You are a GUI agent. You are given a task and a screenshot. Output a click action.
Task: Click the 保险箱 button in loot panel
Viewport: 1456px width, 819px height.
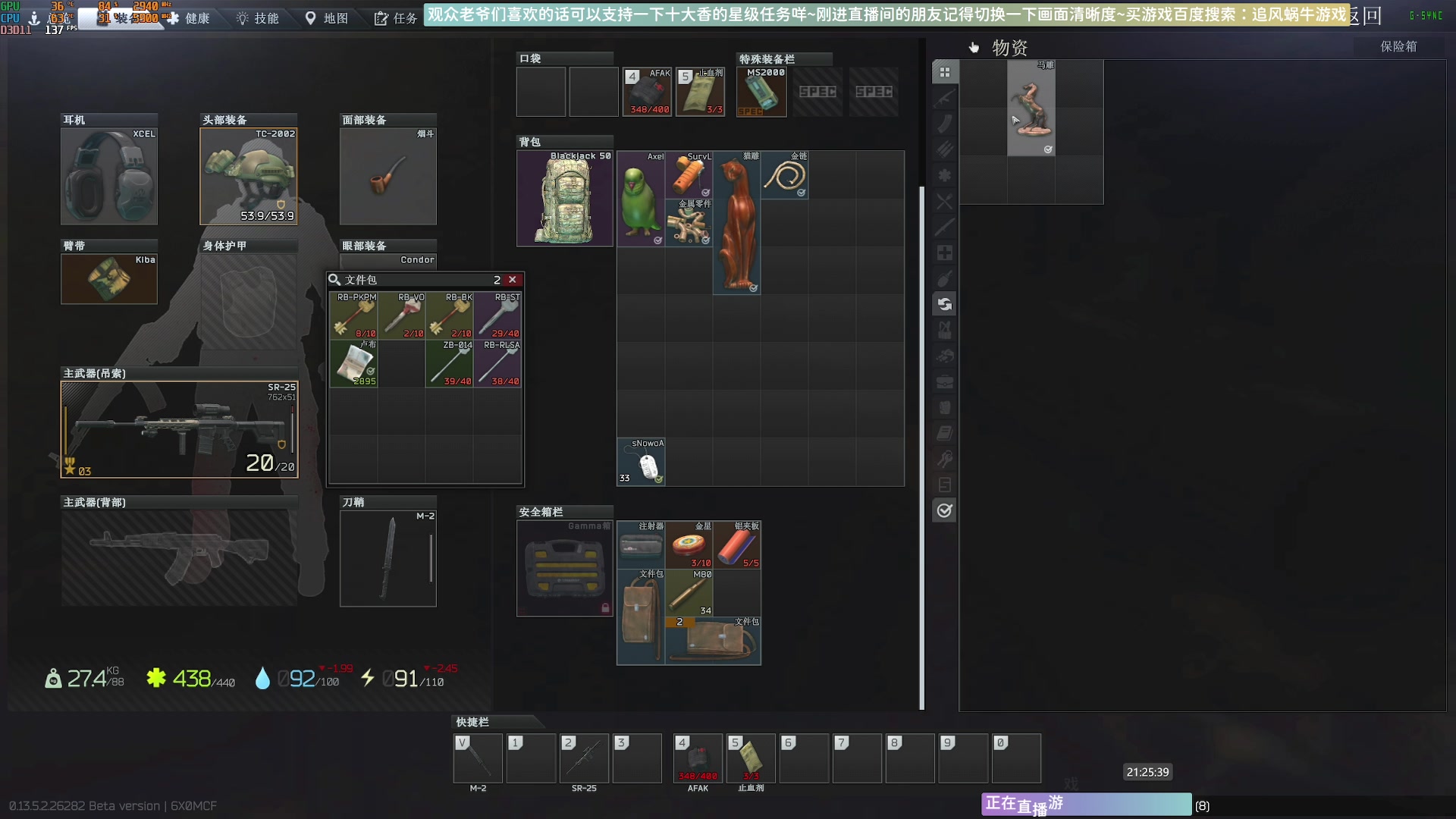click(1398, 46)
